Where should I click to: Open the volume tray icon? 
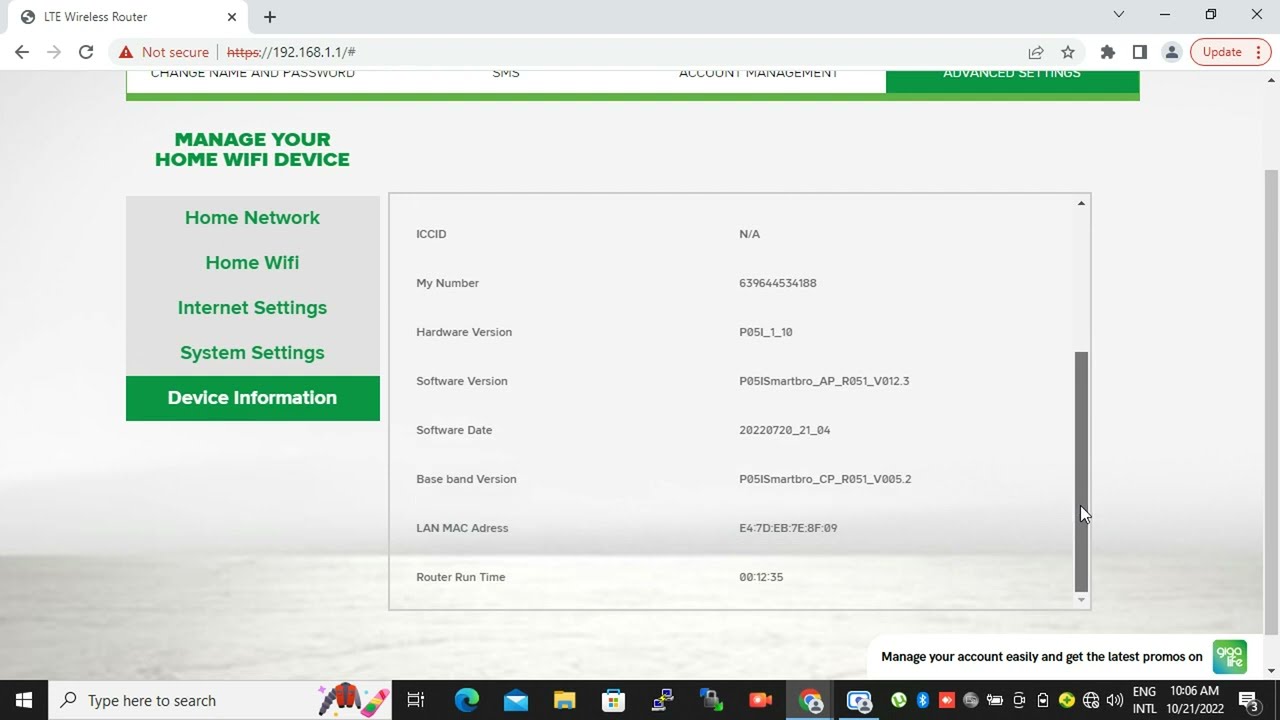pos(1115,700)
